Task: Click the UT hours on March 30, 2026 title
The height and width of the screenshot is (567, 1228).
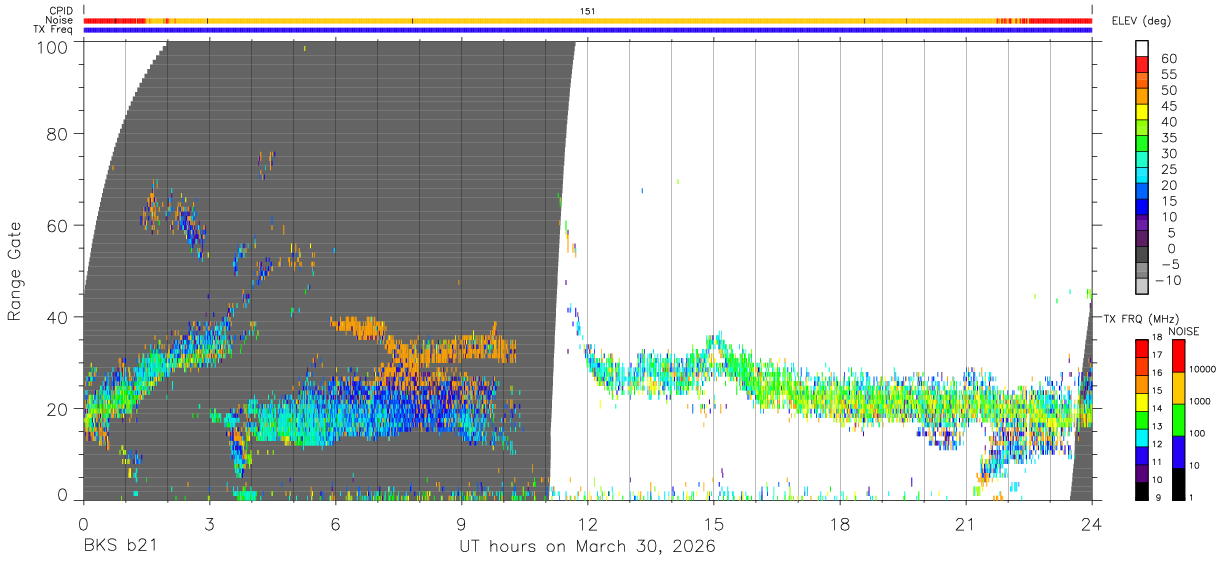Action: coord(587,547)
